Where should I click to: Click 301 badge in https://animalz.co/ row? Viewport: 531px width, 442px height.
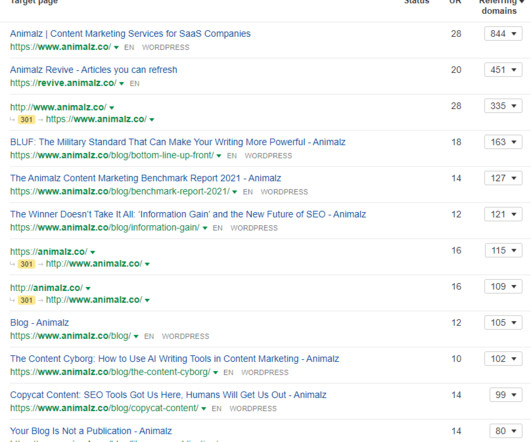tap(26, 264)
